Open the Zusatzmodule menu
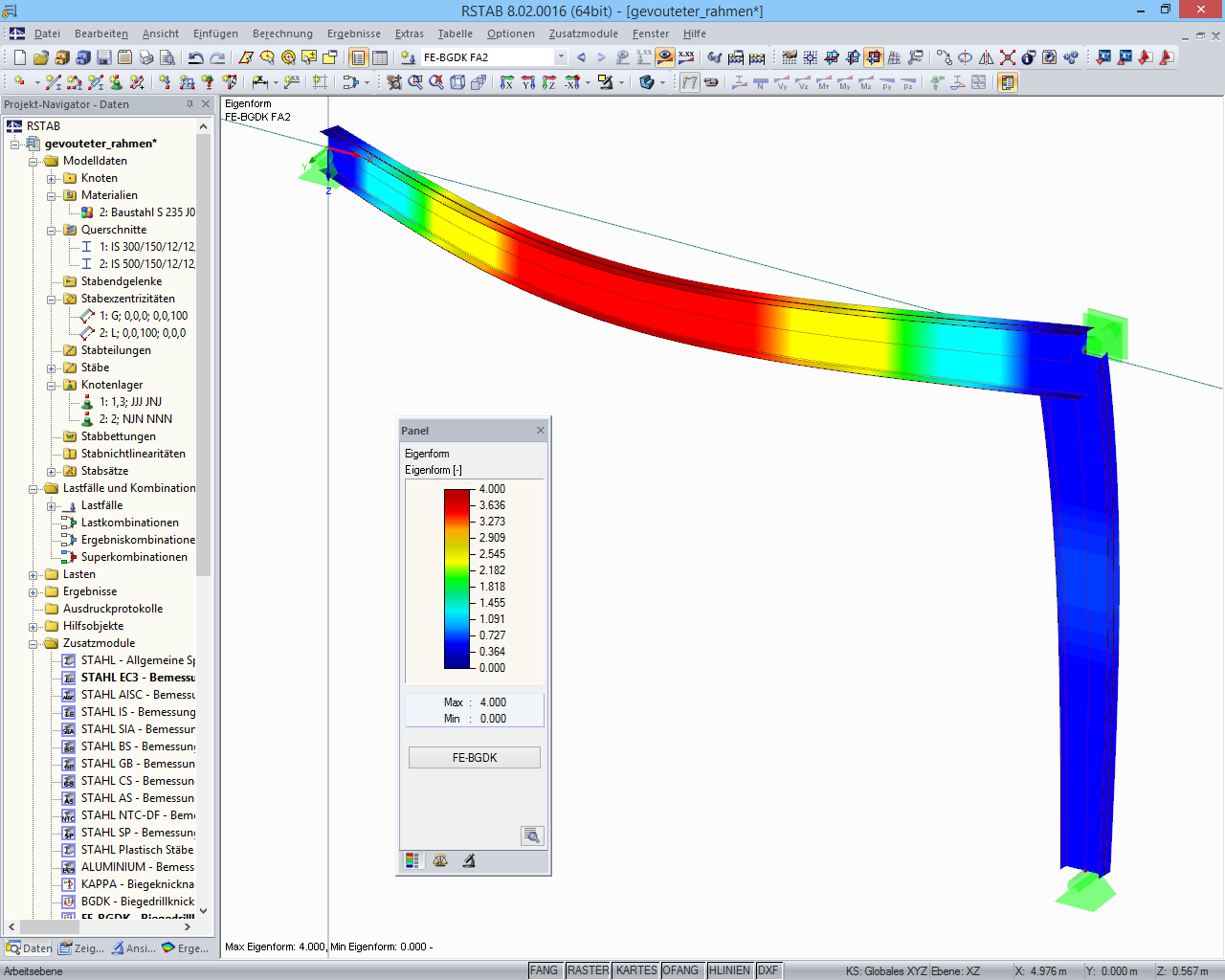 click(583, 33)
